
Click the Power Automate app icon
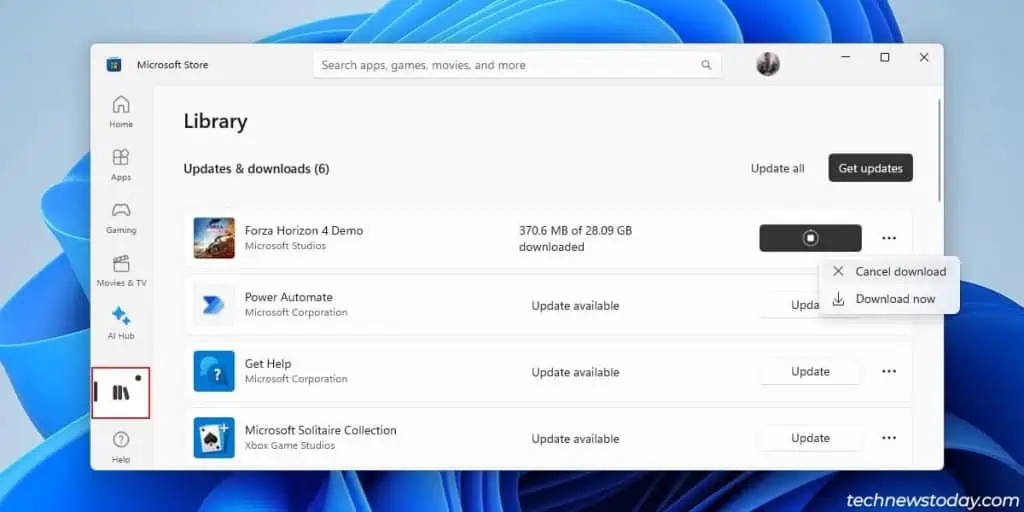(x=214, y=305)
